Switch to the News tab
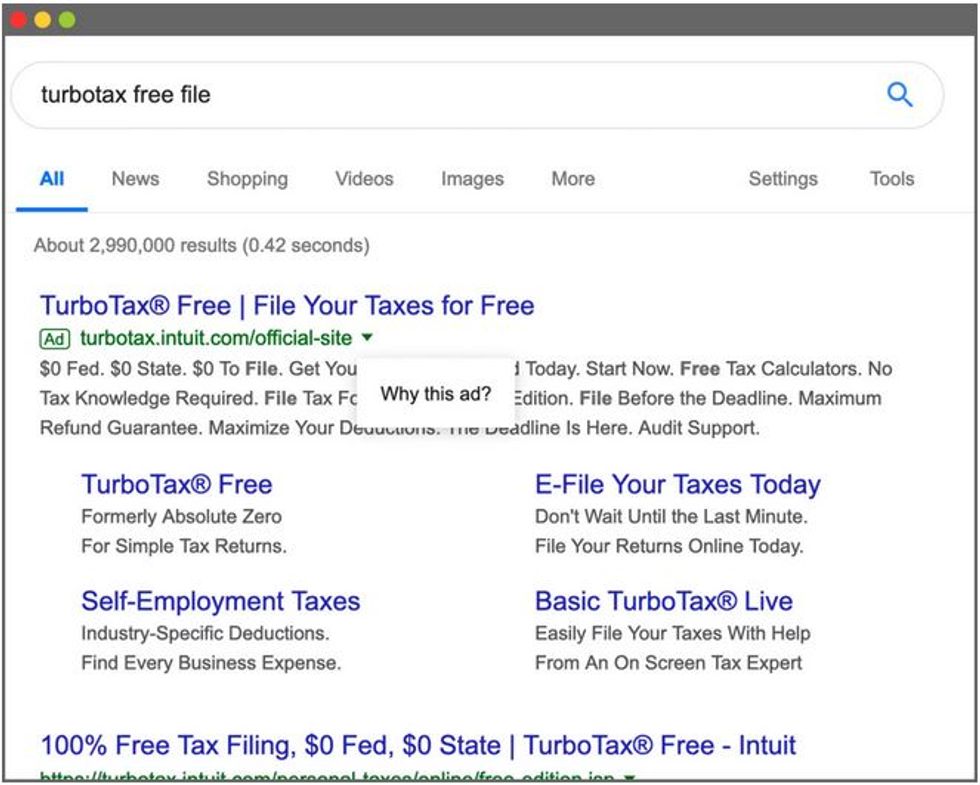This screenshot has width=980, height=785. [135, 179]
